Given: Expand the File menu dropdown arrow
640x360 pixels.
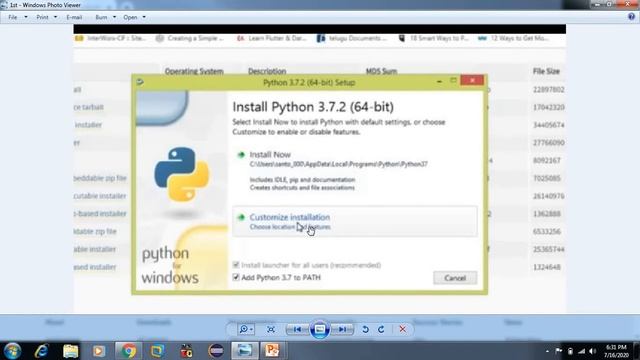Looking at the screenshot, I should tap(26, 18).
